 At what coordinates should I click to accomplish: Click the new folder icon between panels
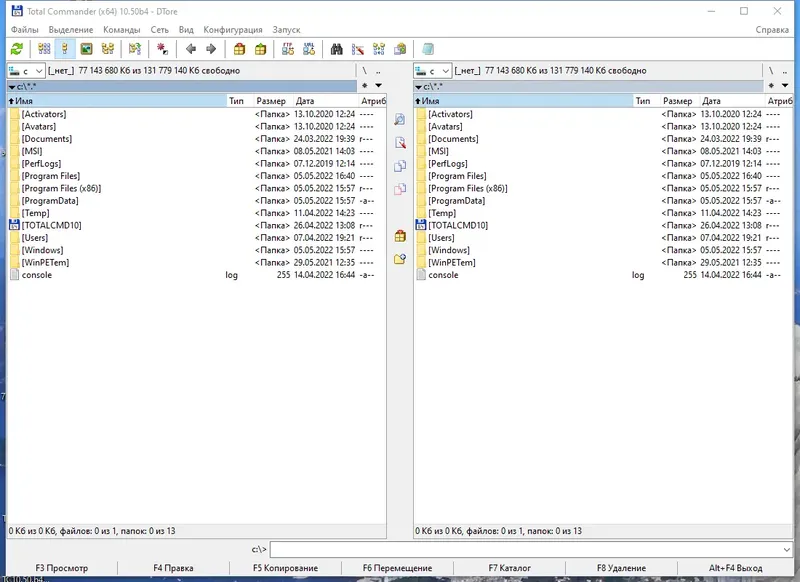tap(400, 259)
